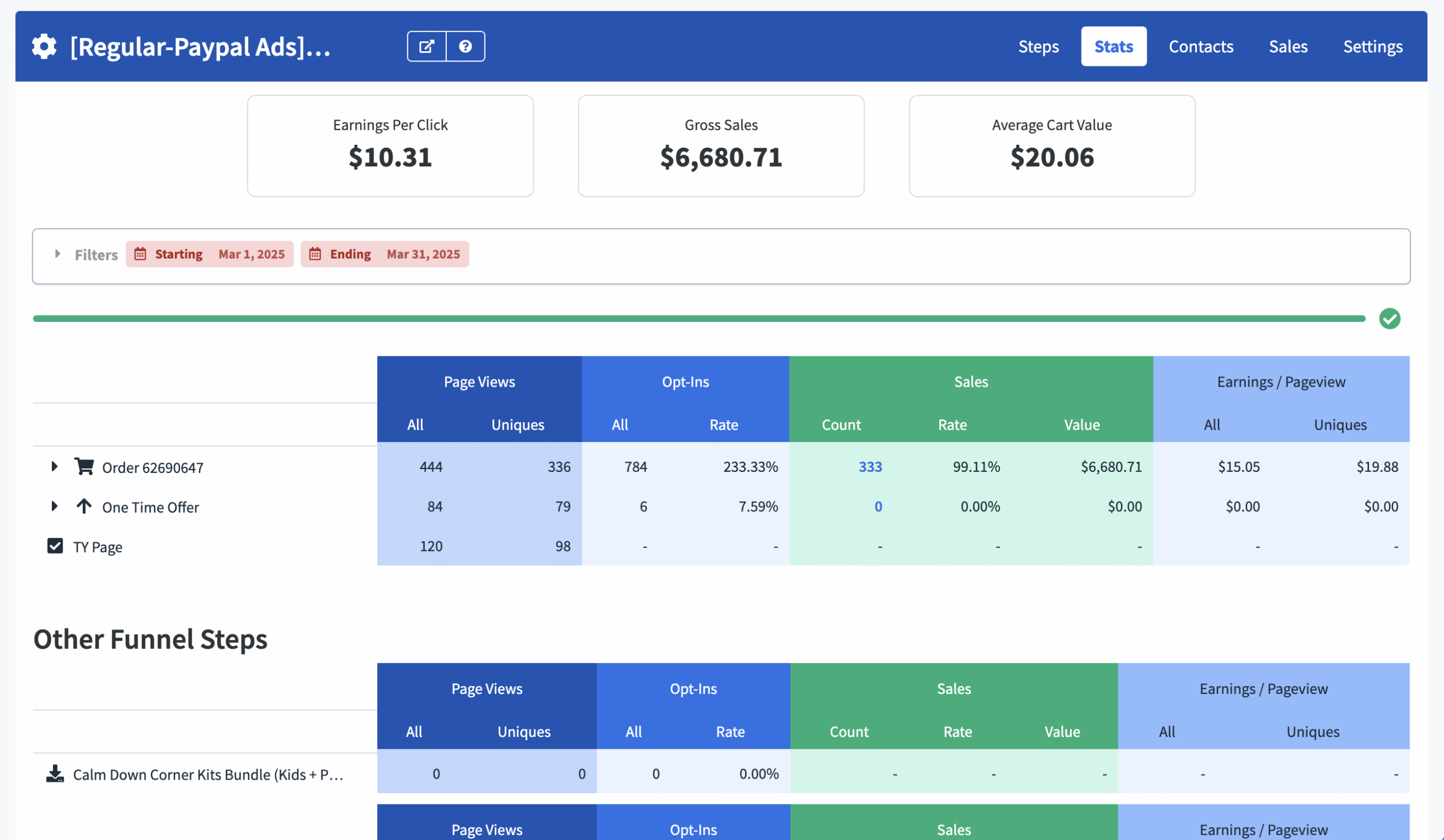The image size is (1444, 840).
Task: Click green checkmark completion icon
Action: click(x=1389, y=319)
